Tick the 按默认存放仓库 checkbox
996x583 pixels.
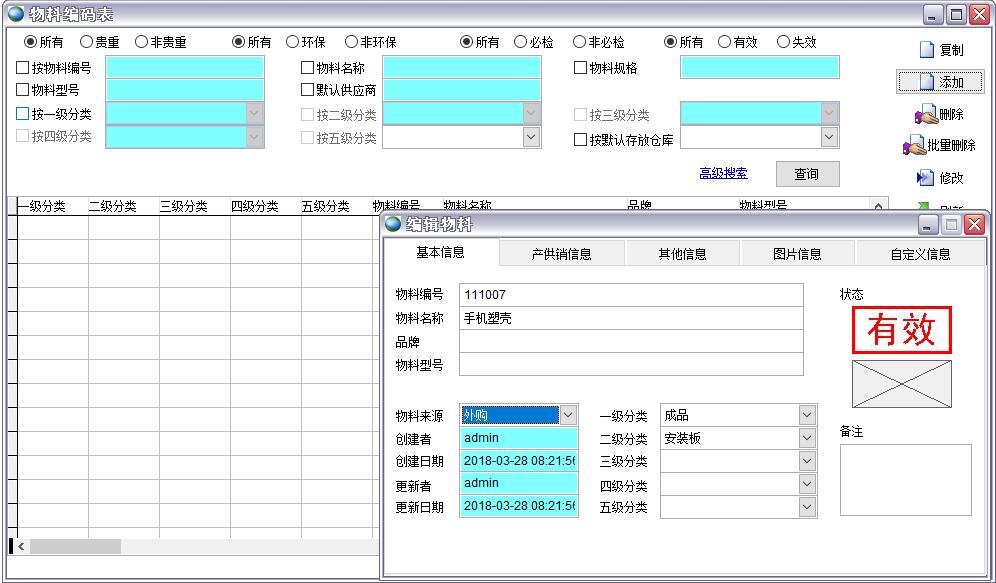click(581, 140)
